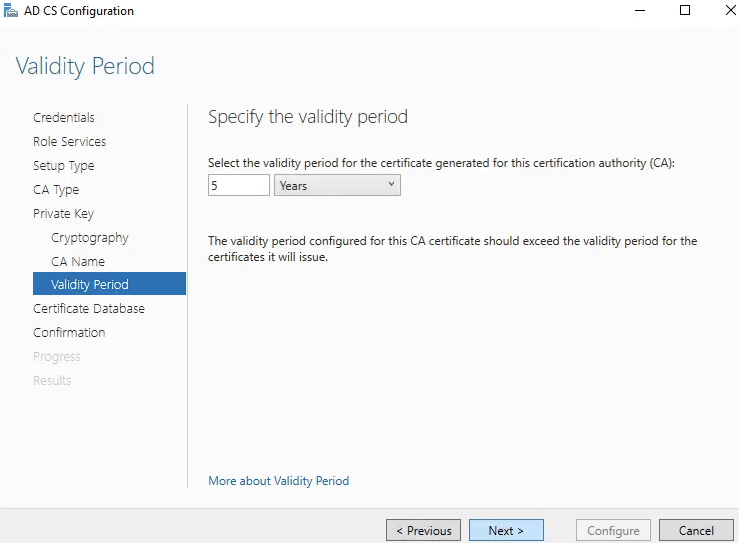This screenshot has height=543, width=739.
Task: Open the Confirmation step
Action: [x=69, y=332]
